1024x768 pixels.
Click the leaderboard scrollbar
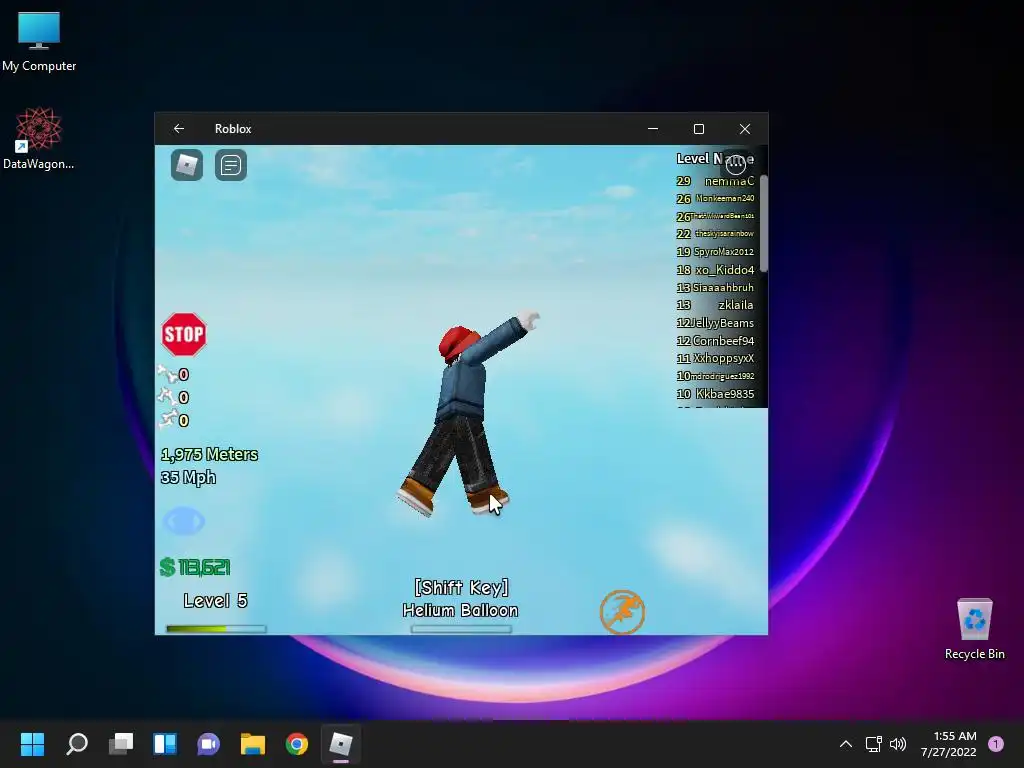[763, 223]
